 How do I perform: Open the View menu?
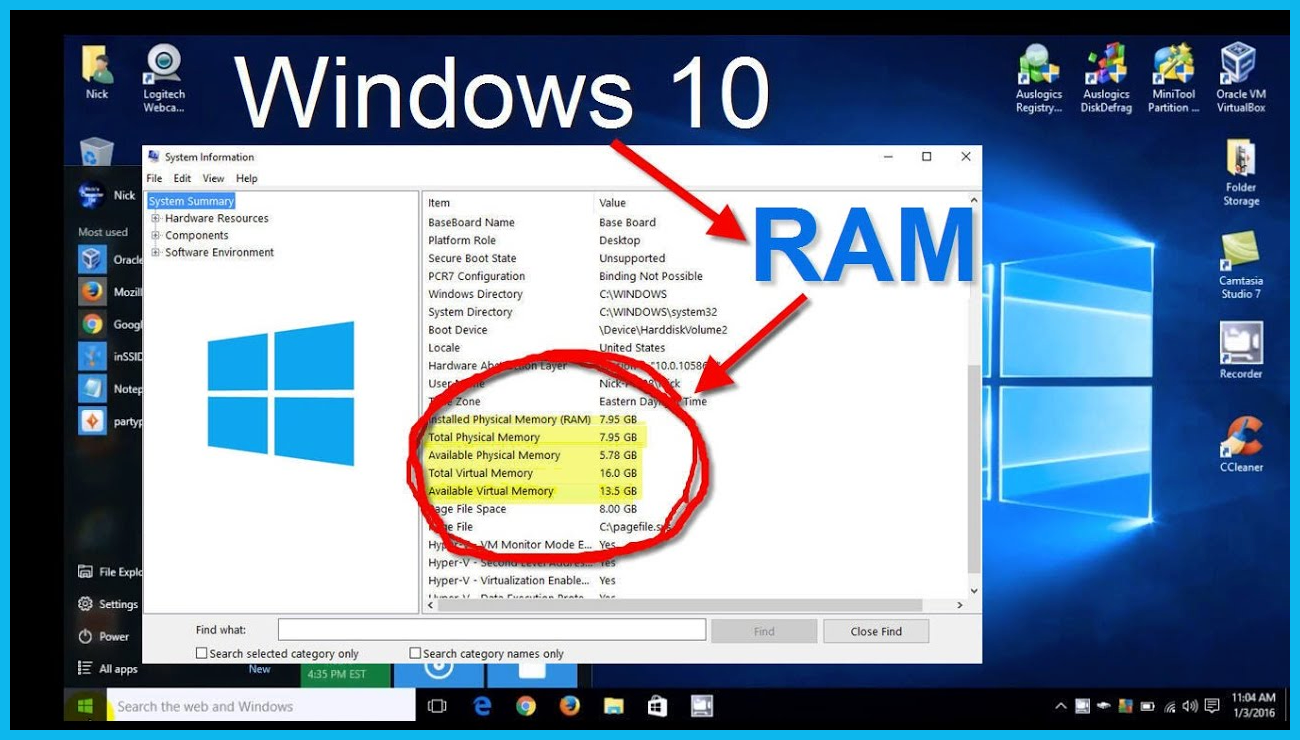click(213, 177)
